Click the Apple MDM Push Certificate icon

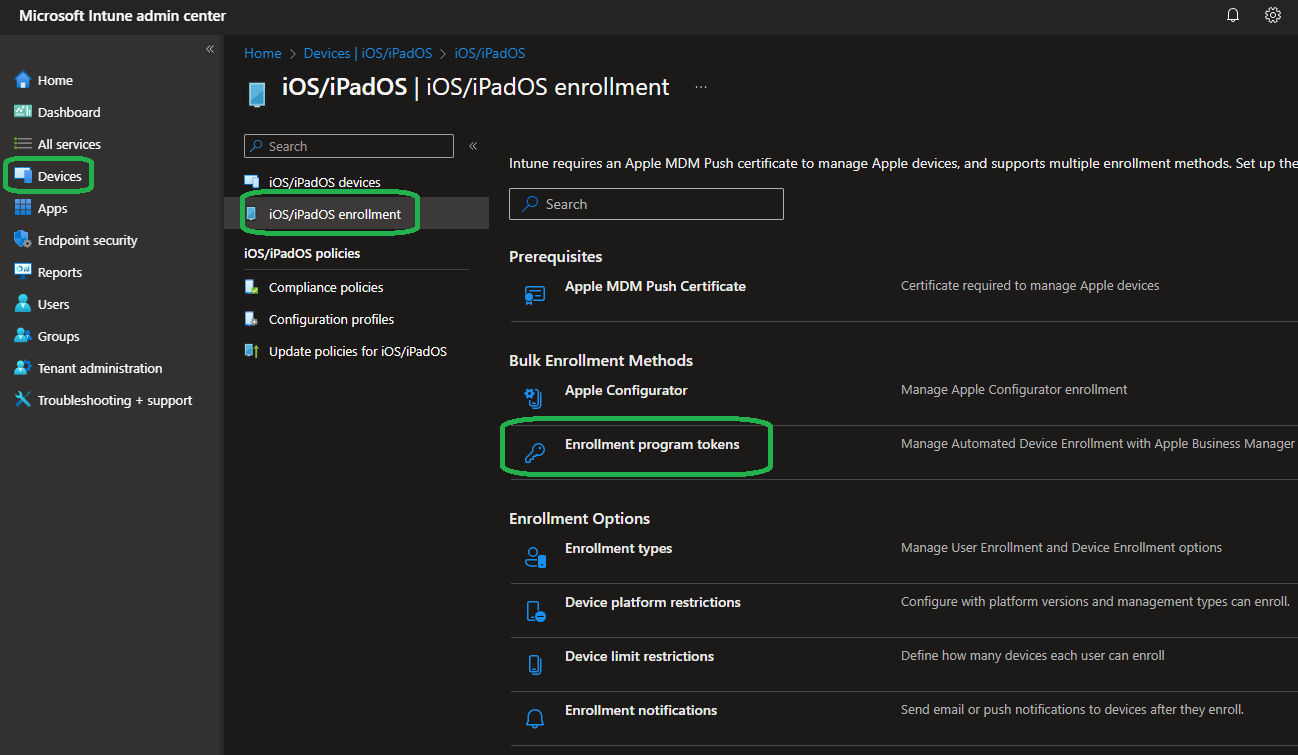click(535, 294)
